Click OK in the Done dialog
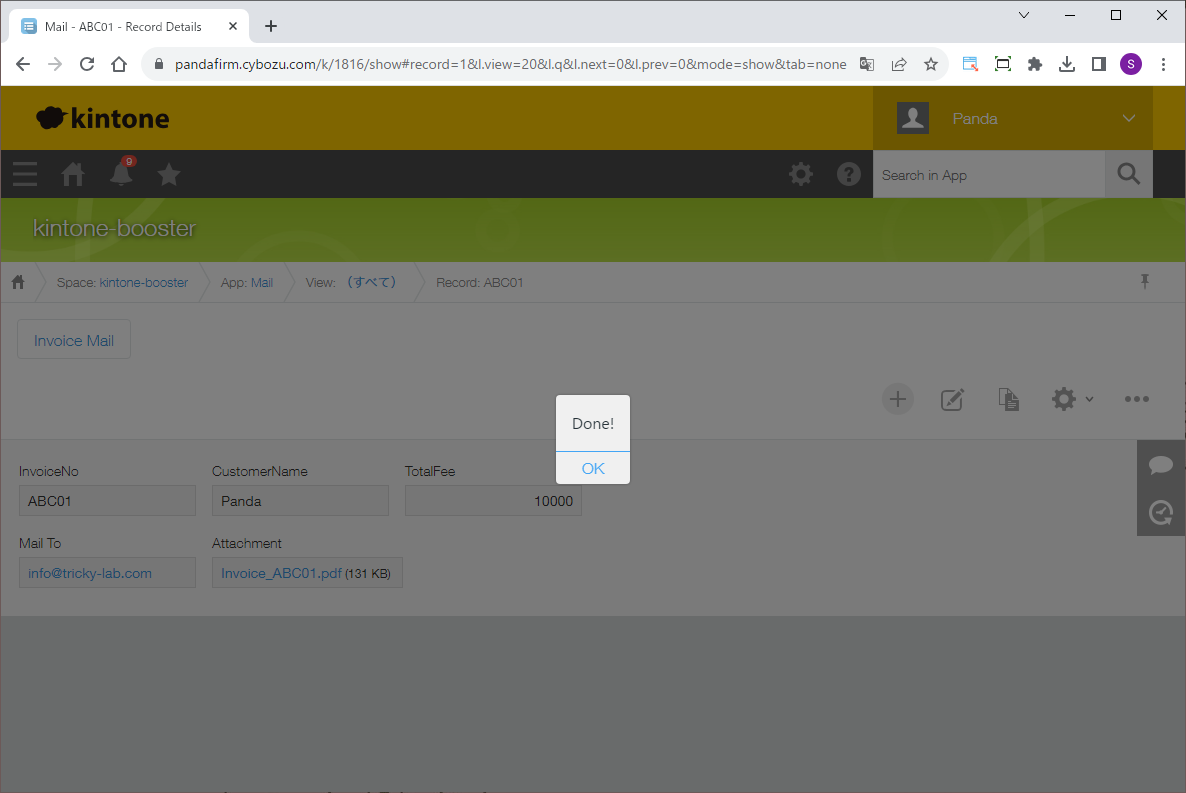This screenshot has width=1186, height=793. pyautogui.click(x=593, y=468)
